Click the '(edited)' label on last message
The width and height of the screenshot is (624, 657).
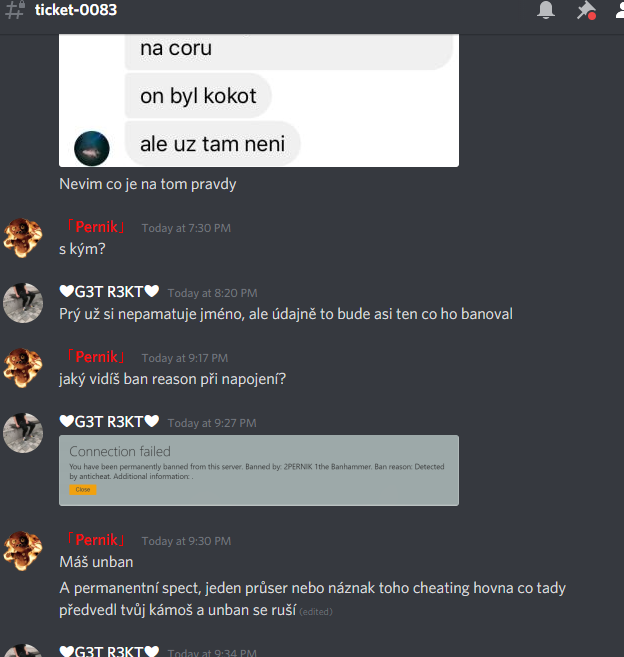coord(316,612)
